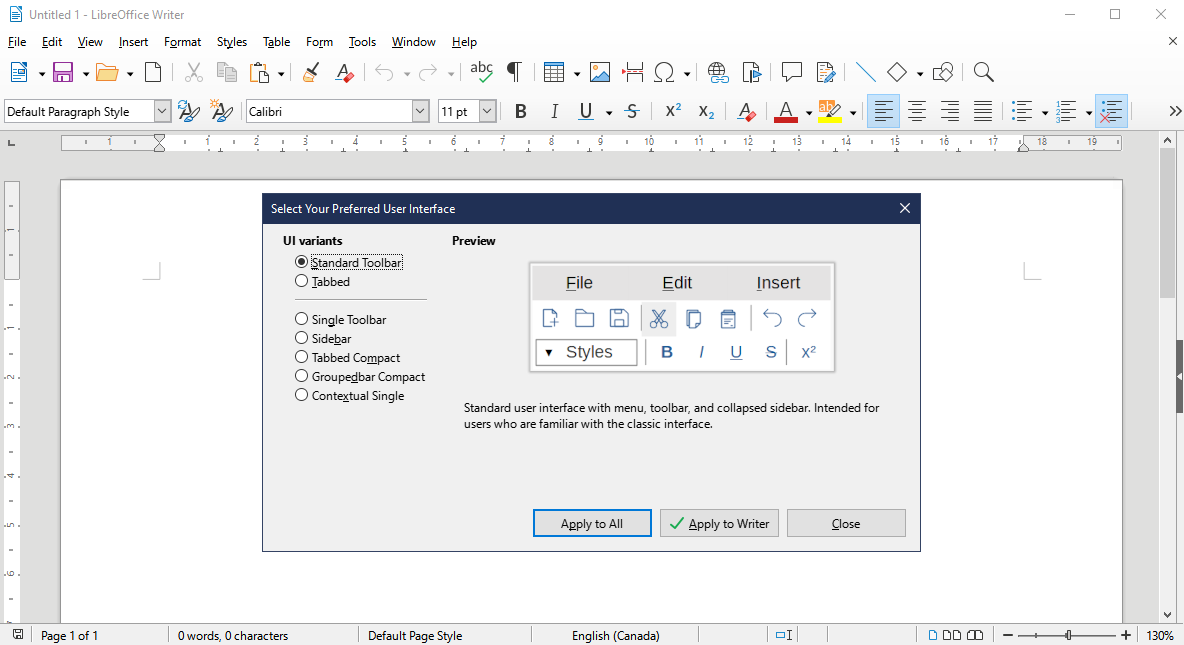Insert an image using the toolbar icon
The height and width of the screenshot is (645, 1184).
click(x=599, y=72)
